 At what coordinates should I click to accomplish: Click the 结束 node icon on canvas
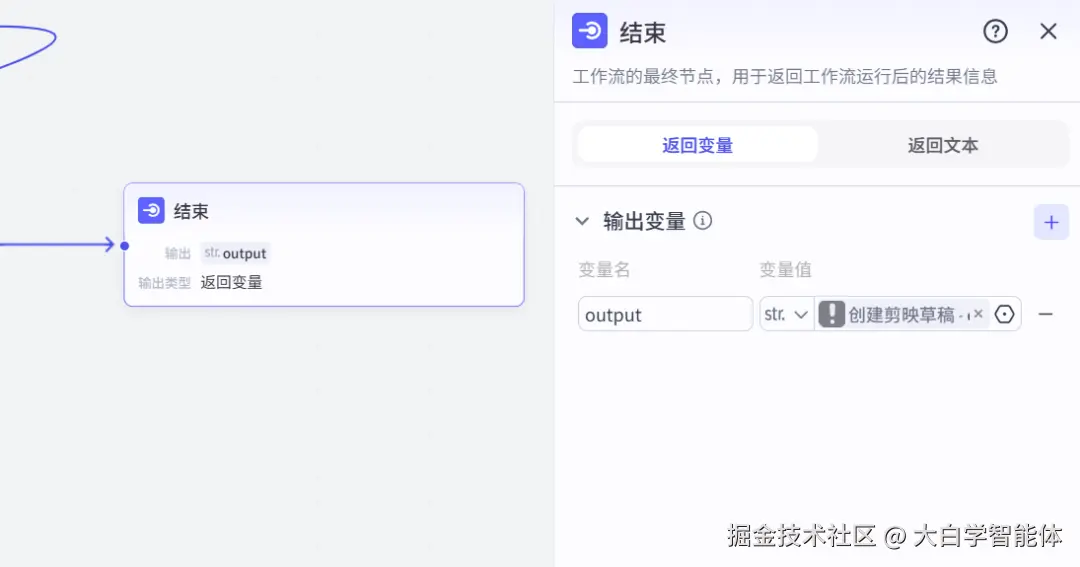pyautogui.click(x=151, y=210)
